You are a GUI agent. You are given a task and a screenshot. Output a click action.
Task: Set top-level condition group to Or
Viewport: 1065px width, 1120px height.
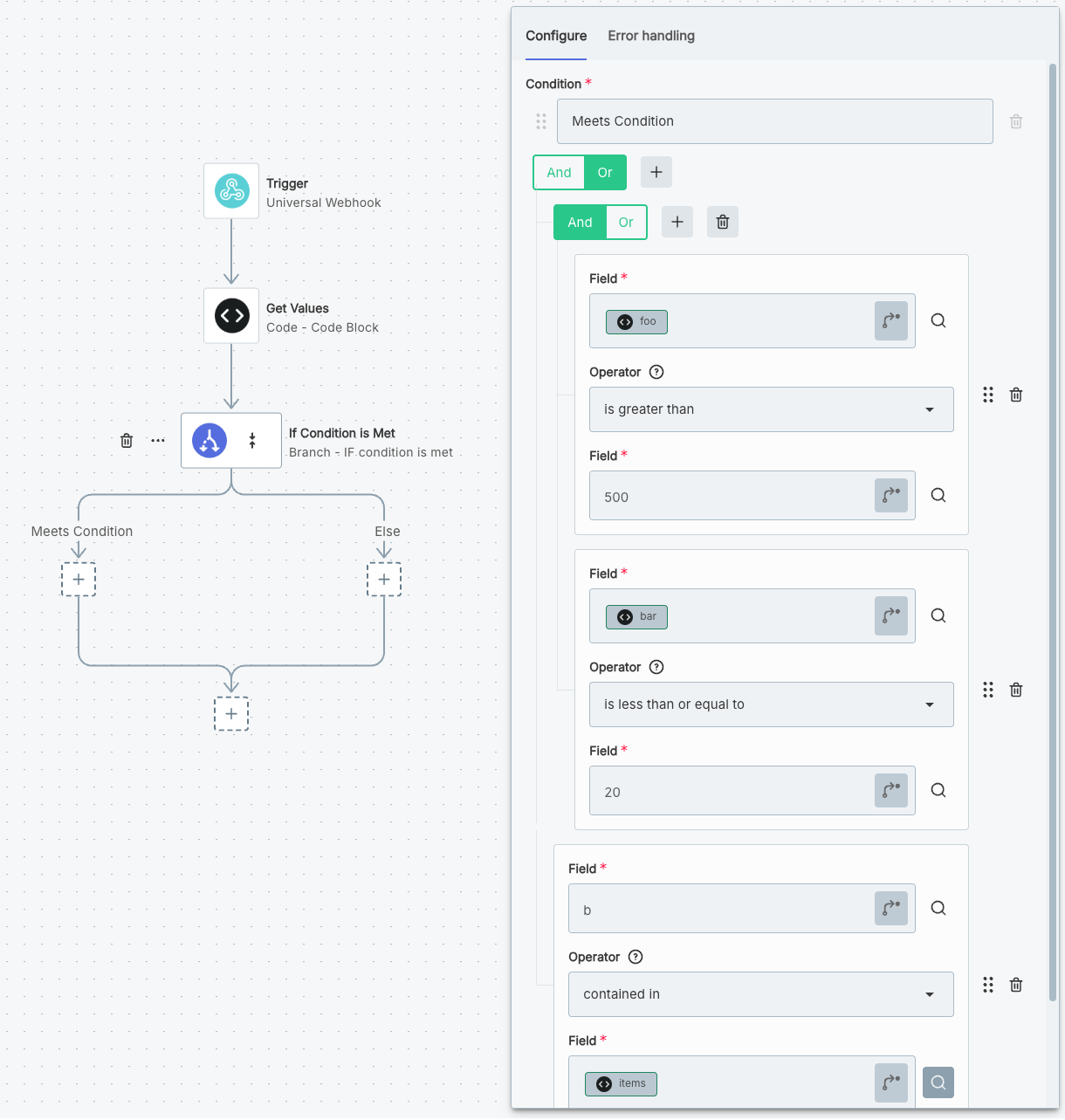(605, 173)
